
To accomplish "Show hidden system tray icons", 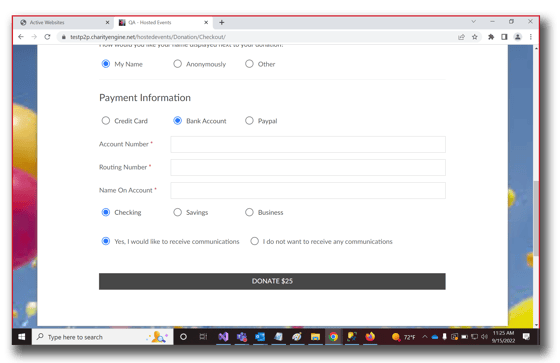I will 425,337.
